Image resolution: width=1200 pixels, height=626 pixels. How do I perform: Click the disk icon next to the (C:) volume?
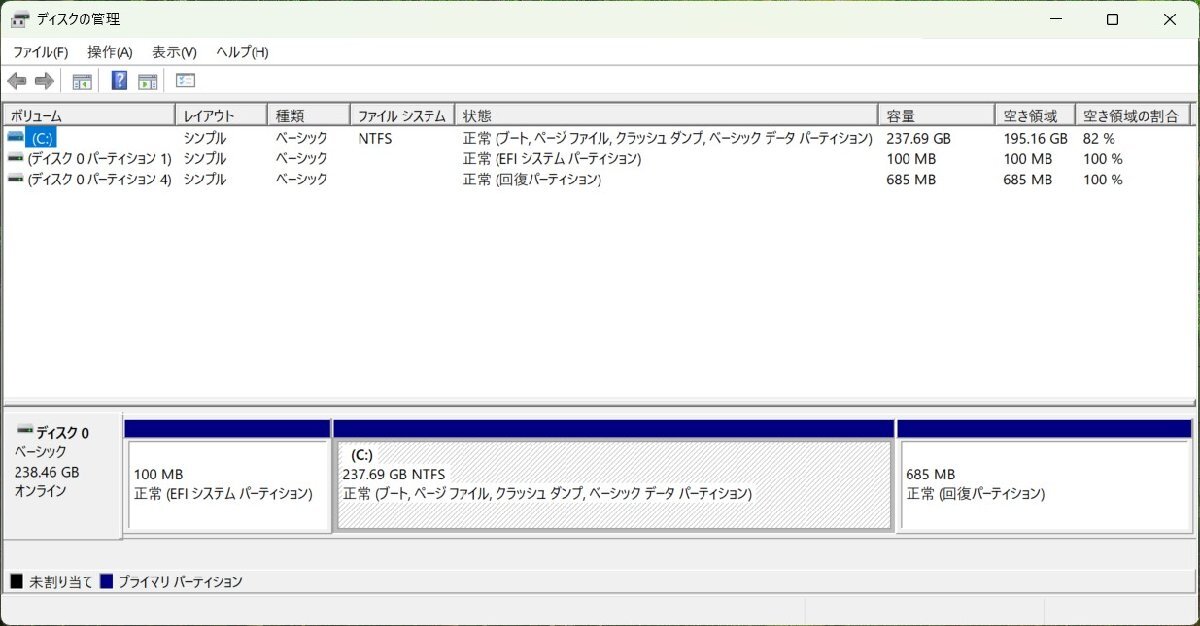[15, 137]
